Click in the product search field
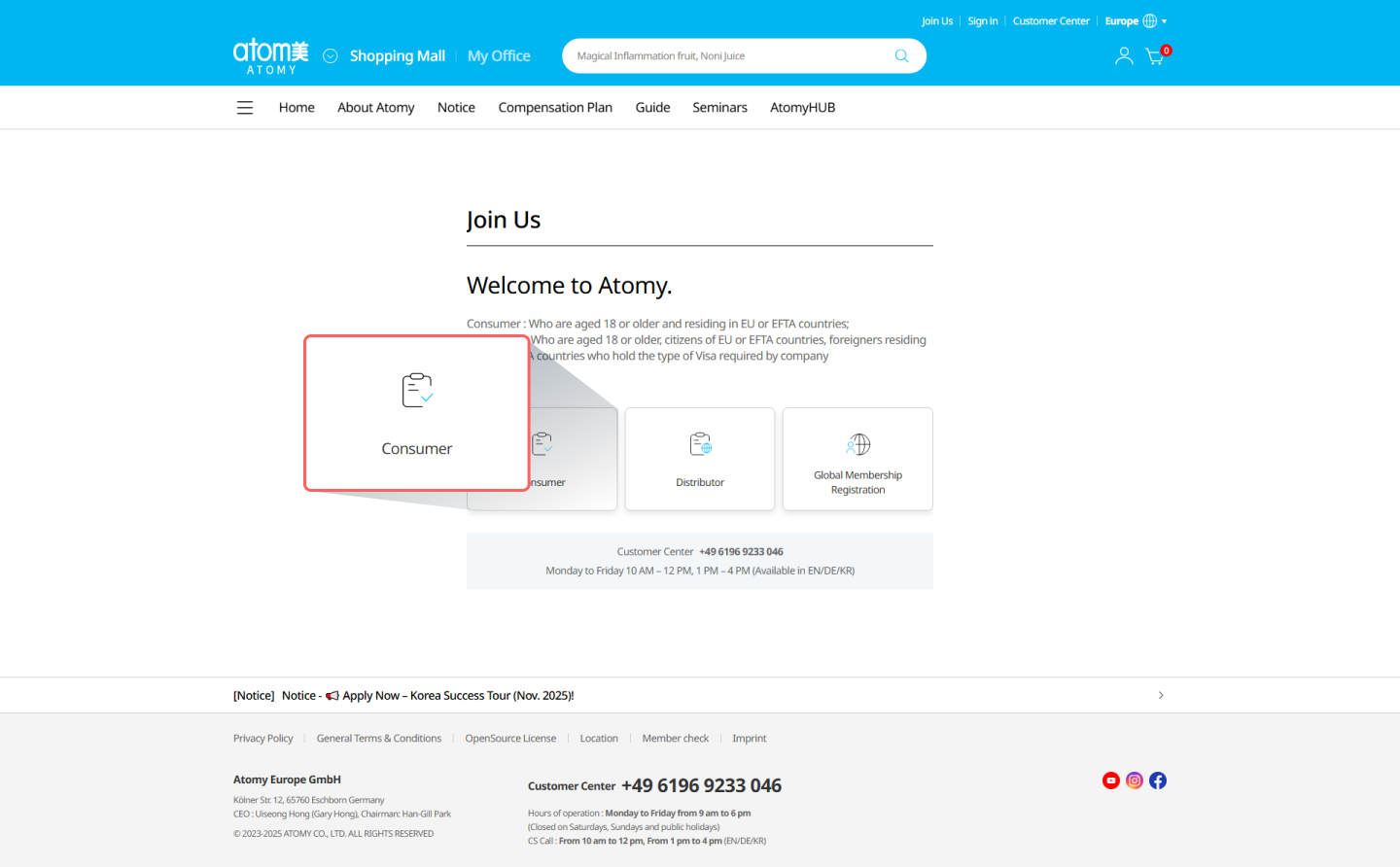The height and width of the screenshot is (867, 1400). pos(729,56)
